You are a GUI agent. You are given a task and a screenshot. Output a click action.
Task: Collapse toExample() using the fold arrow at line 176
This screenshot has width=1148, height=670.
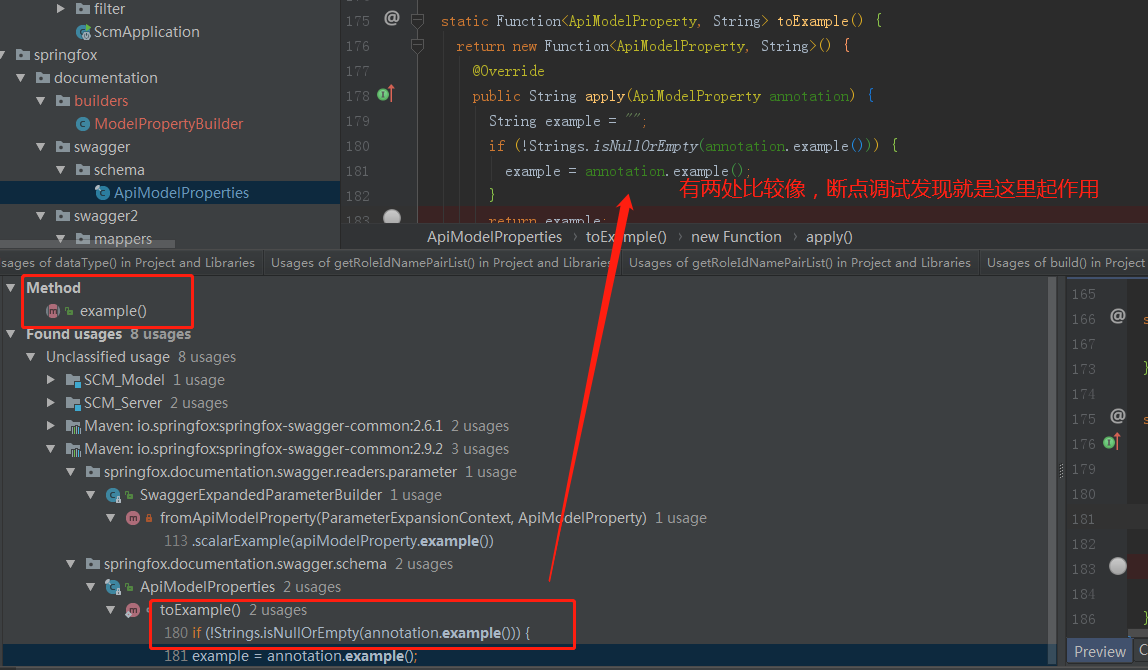[417, 43]
